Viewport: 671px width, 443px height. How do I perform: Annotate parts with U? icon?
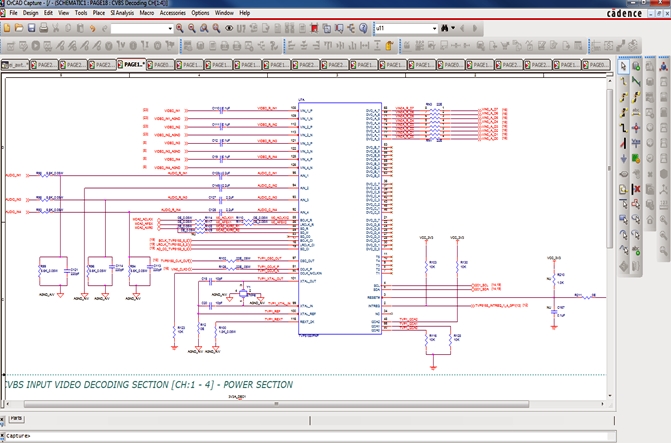241,28
